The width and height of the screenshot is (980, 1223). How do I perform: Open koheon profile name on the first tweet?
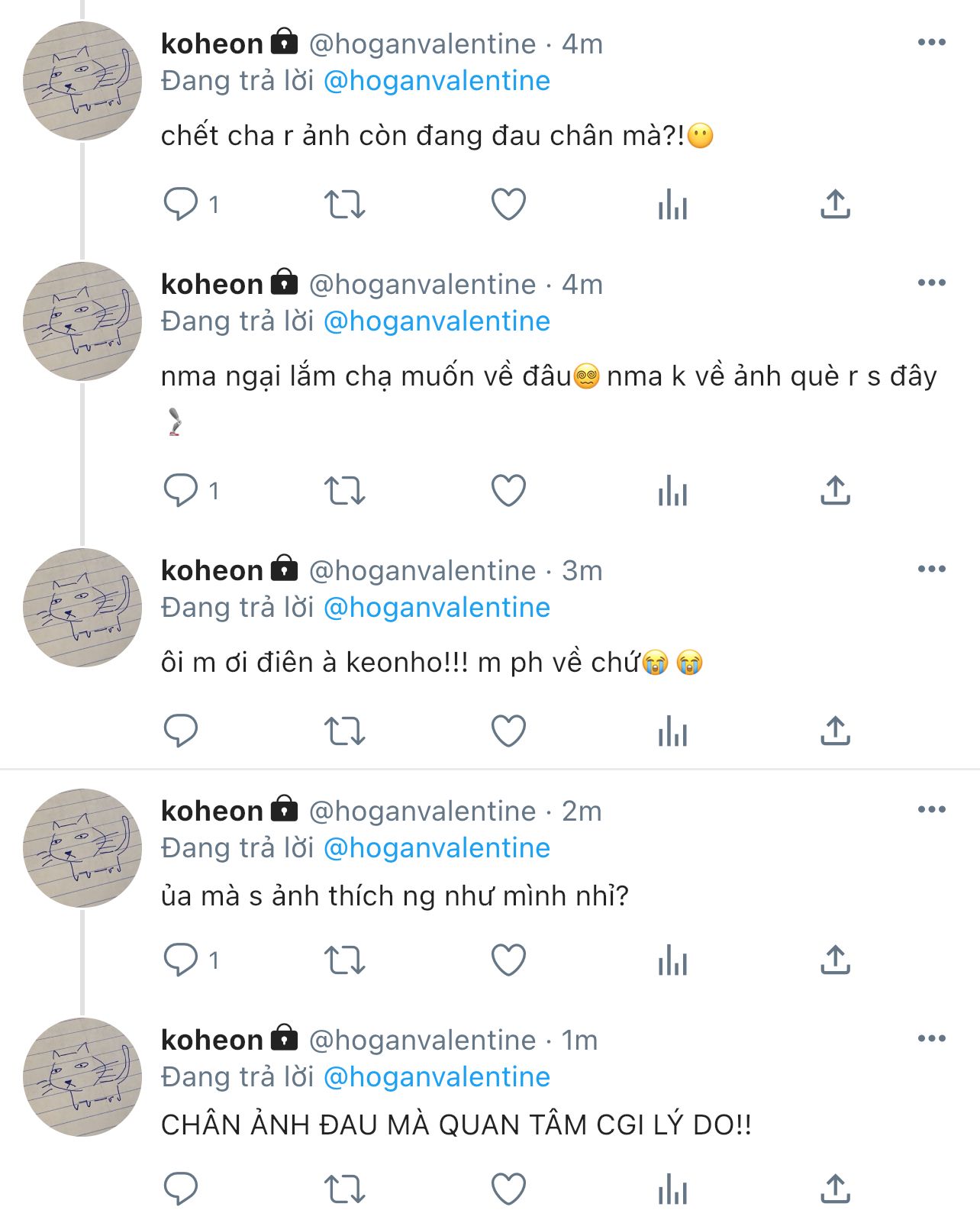coord(212,44)
